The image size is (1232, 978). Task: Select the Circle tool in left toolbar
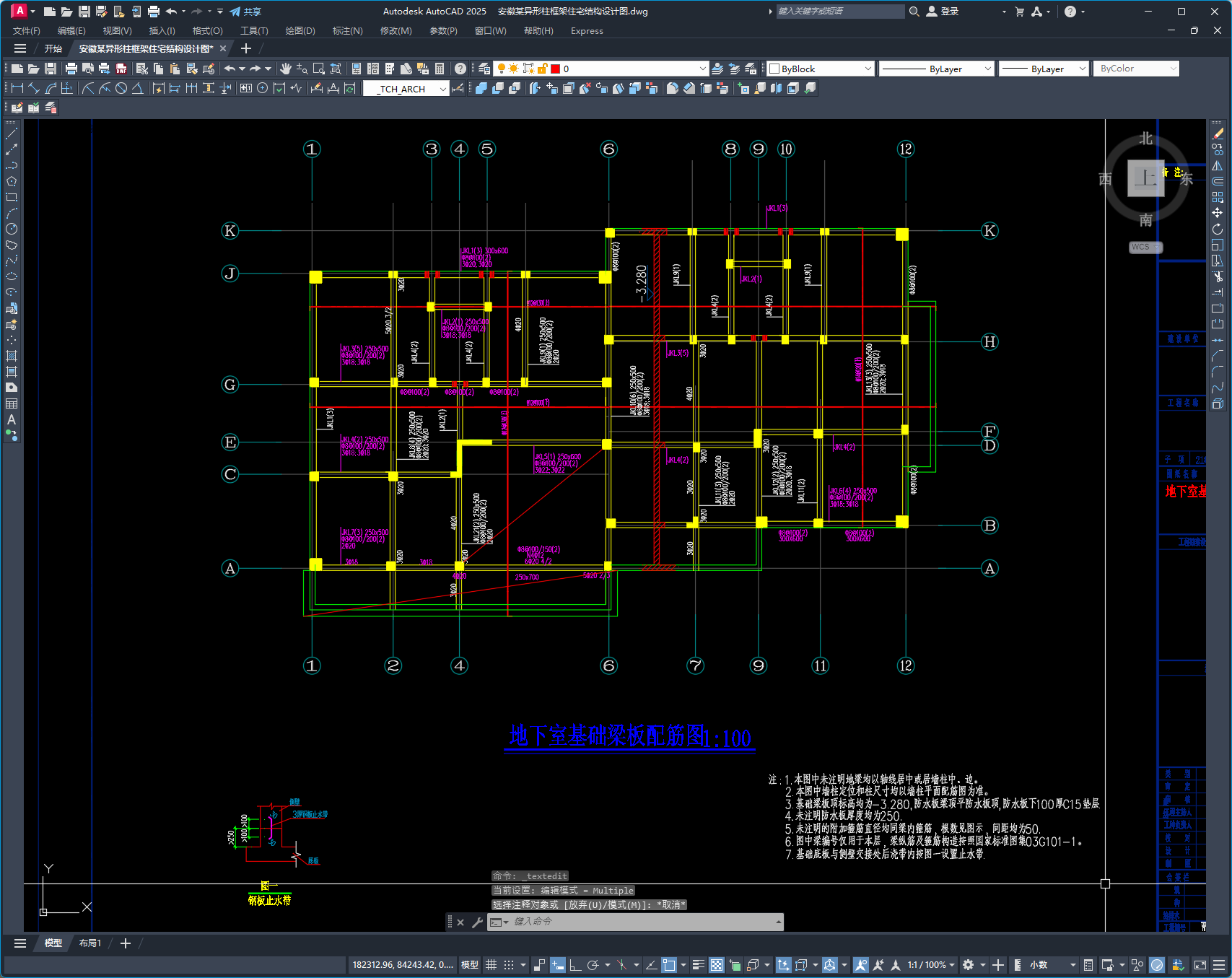(x=12, y=229)
